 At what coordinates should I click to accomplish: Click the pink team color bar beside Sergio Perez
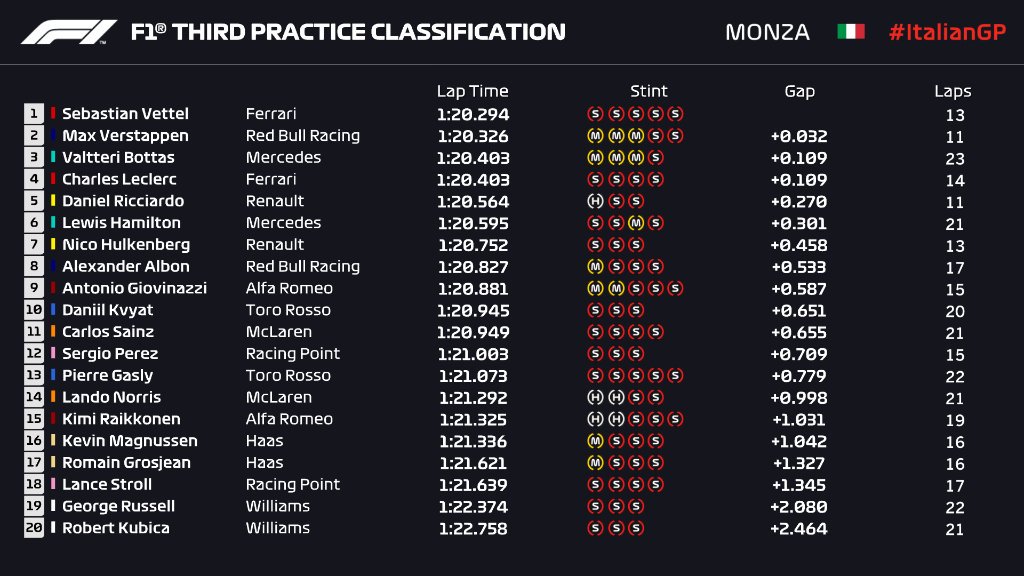click(54, 354)
